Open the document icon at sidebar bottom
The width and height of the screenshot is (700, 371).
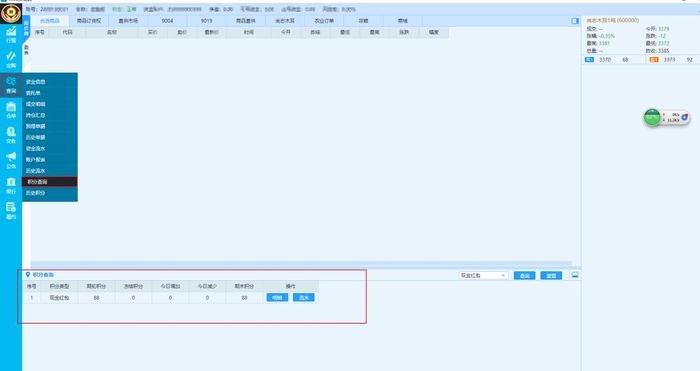[x=11, y=211]
